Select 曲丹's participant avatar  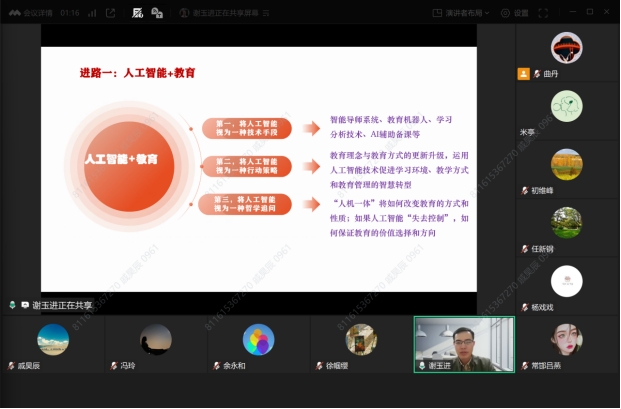coord(567,47)
